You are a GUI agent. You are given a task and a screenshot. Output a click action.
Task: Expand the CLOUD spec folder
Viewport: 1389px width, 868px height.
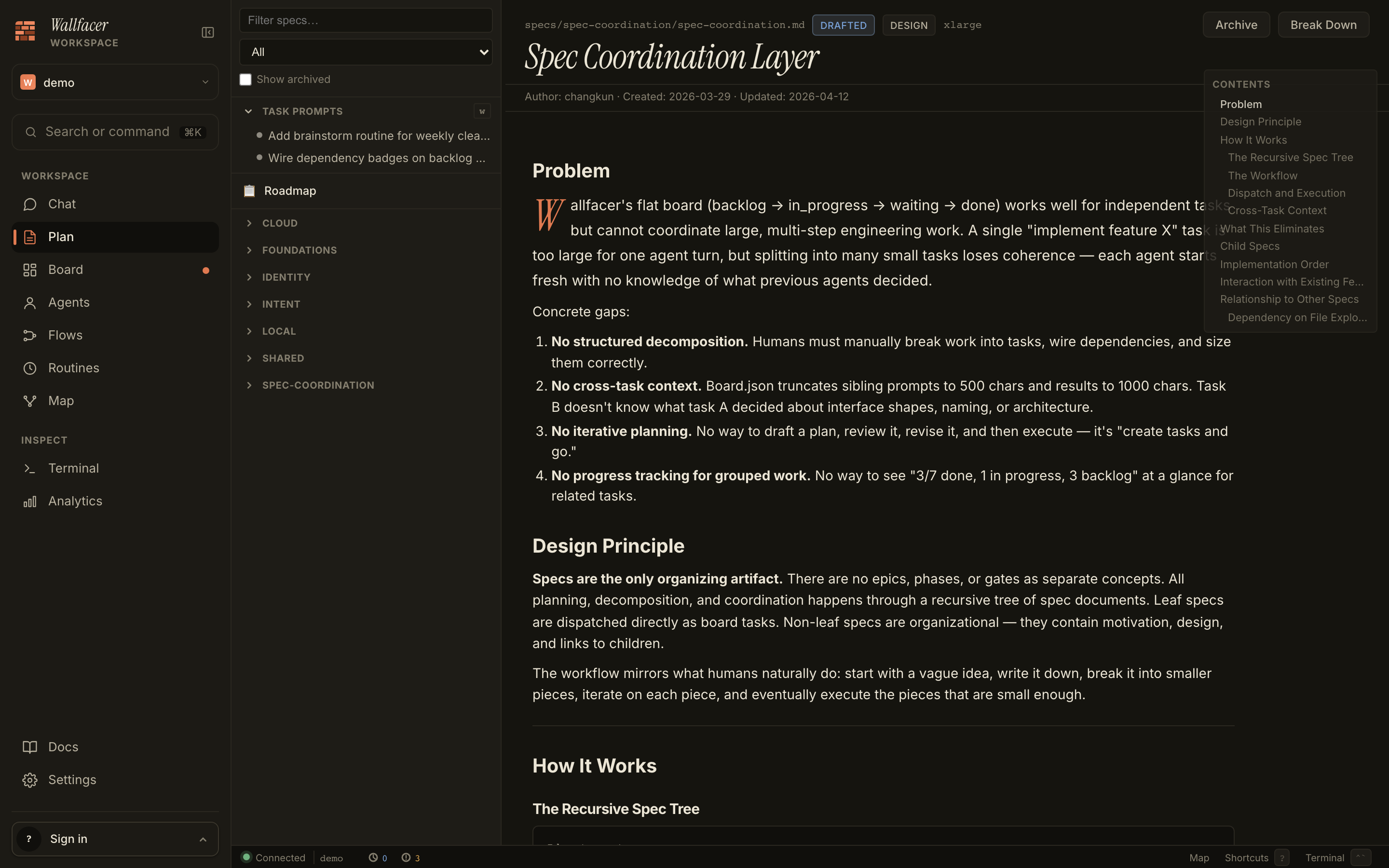point(249,223)
